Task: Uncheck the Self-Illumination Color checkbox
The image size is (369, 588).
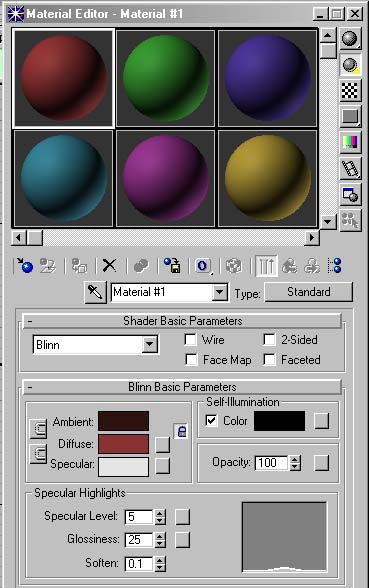Action: coord(212,420)
